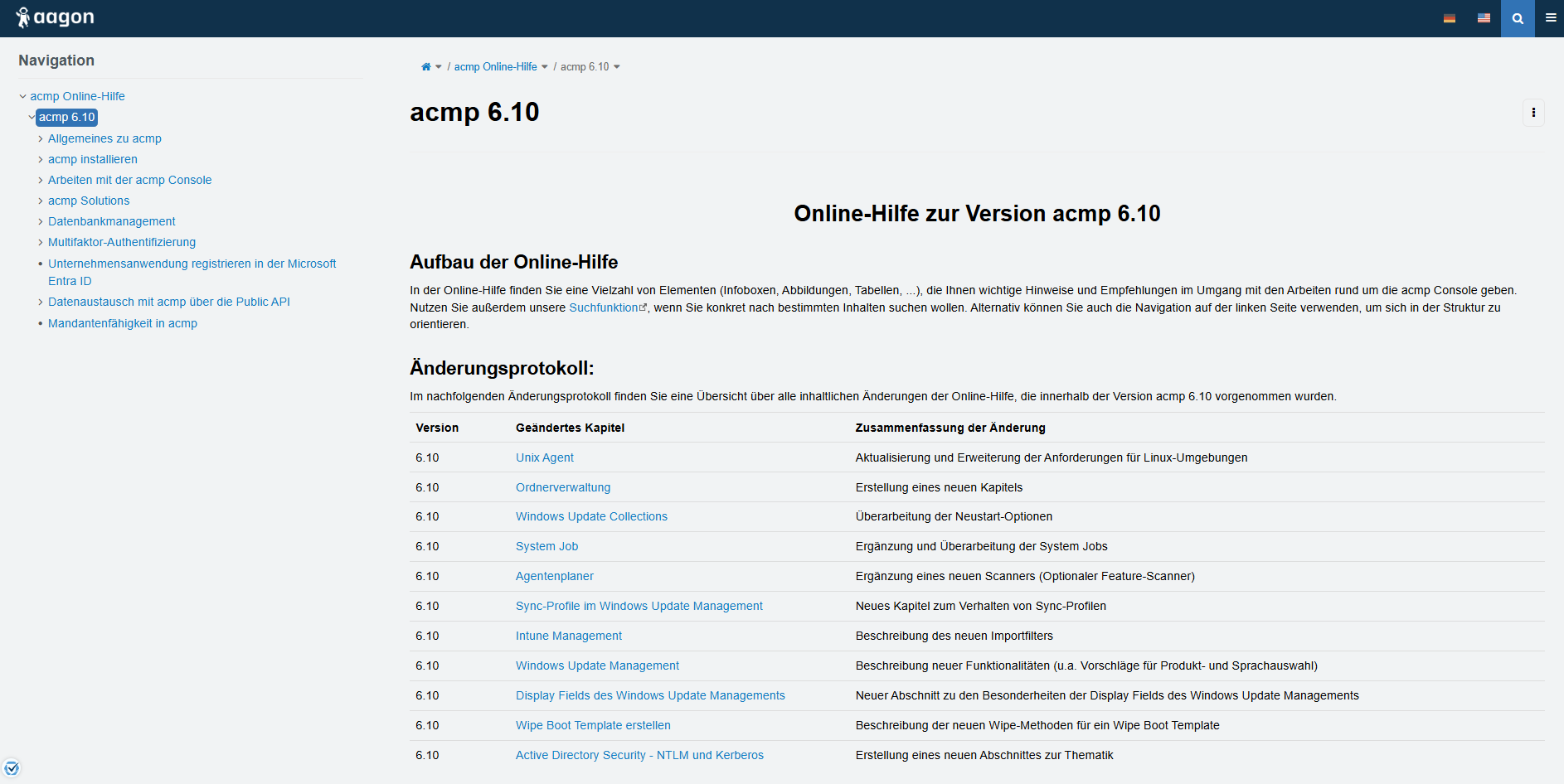Collapse the acmp 6.10 tree node
The width and height of the screenshot is (1564, 784).
[32, 117]
